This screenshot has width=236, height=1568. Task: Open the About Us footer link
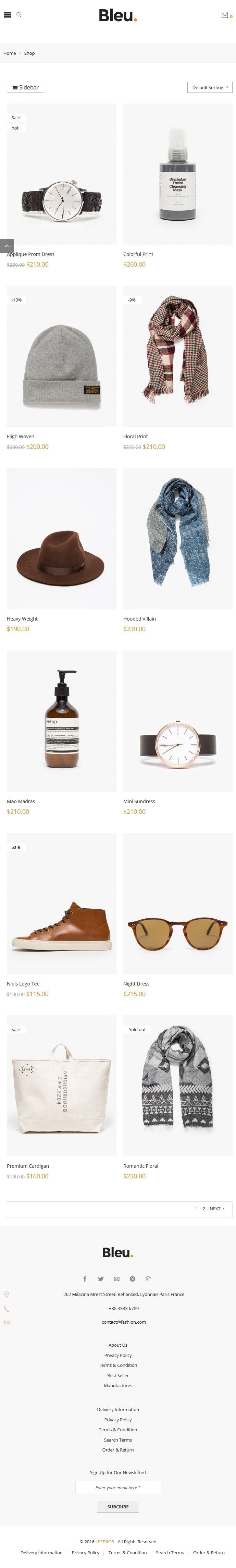tap(118, 1345)
